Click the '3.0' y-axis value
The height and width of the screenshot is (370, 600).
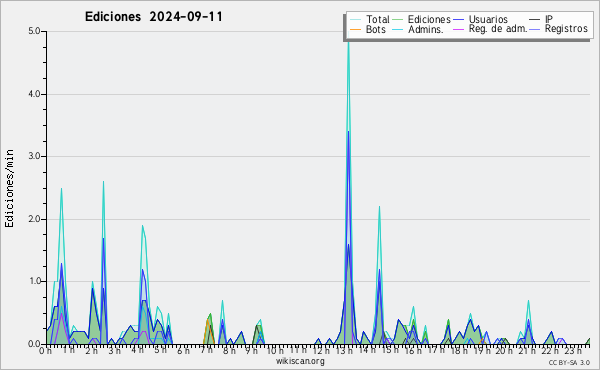pos(34,156)
